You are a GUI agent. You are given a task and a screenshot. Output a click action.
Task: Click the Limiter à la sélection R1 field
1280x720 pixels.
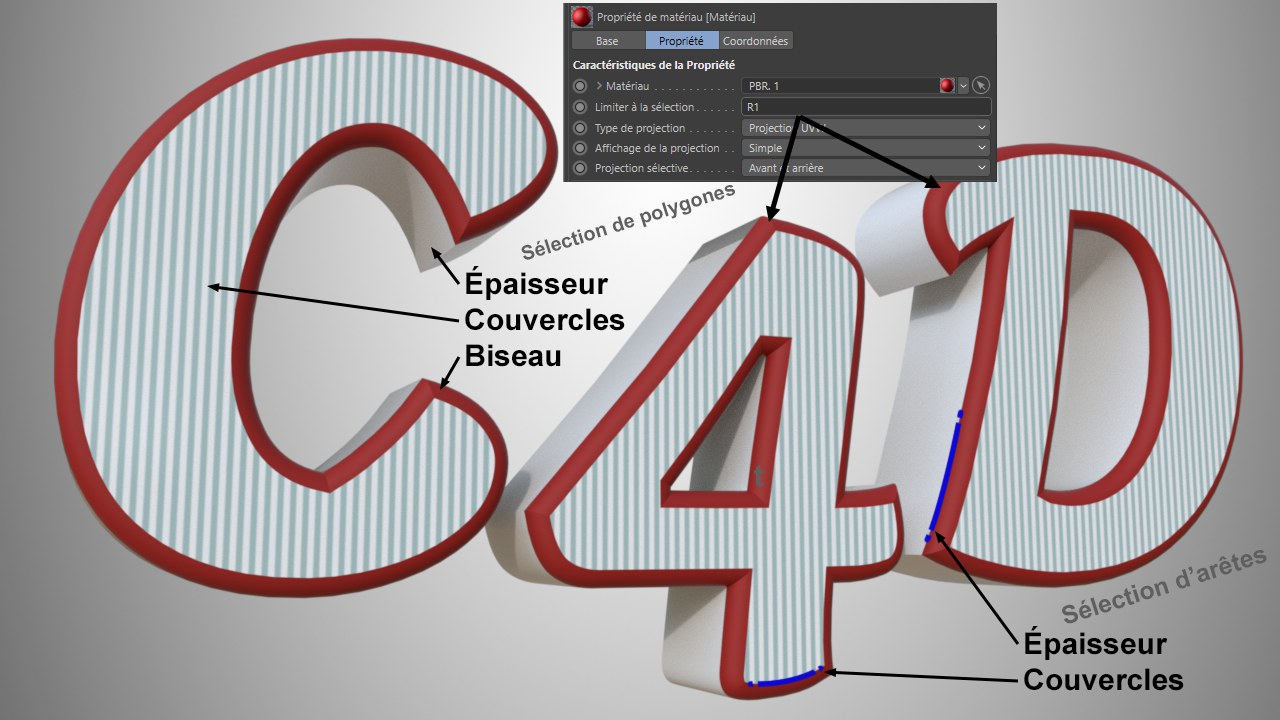point(865,107)
